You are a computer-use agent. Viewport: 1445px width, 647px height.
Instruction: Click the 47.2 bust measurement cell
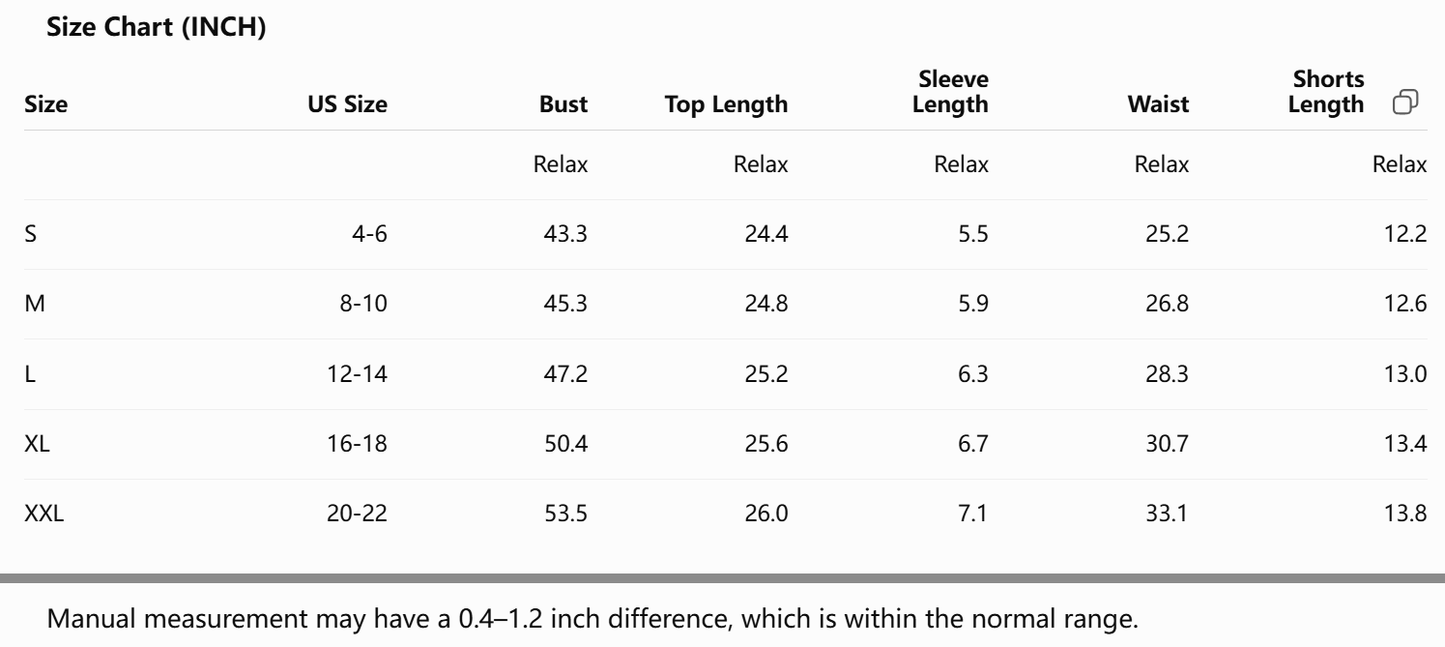[x=566, y=374]
